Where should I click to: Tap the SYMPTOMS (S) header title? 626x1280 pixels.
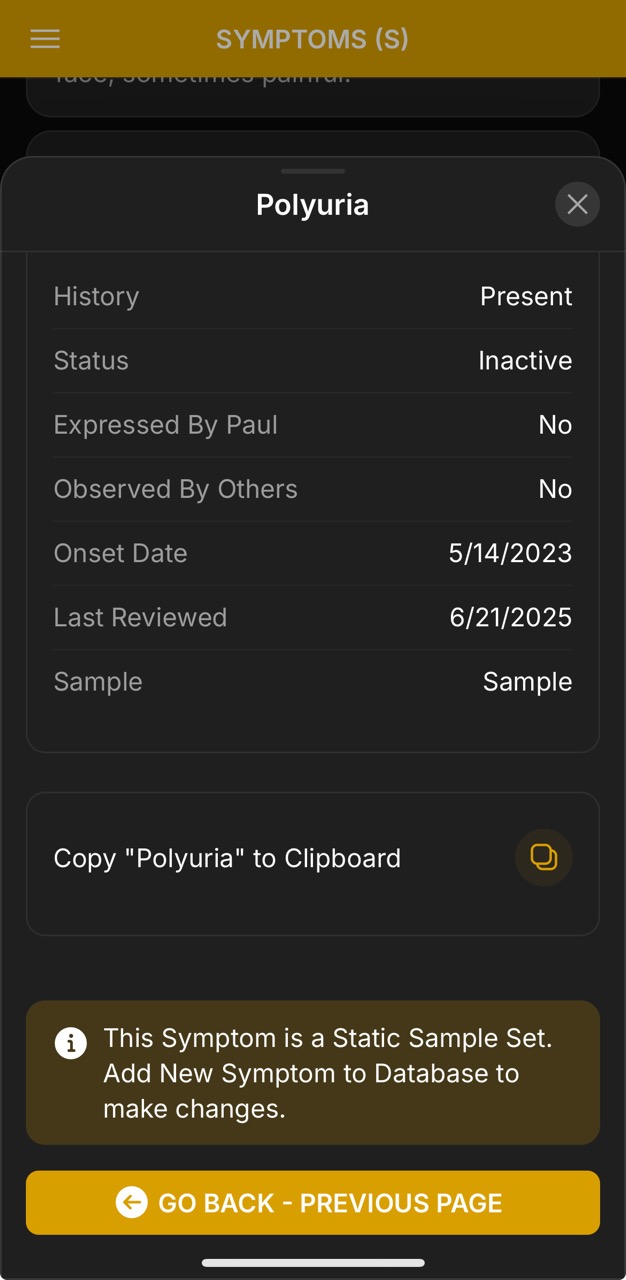coord(312,39)
